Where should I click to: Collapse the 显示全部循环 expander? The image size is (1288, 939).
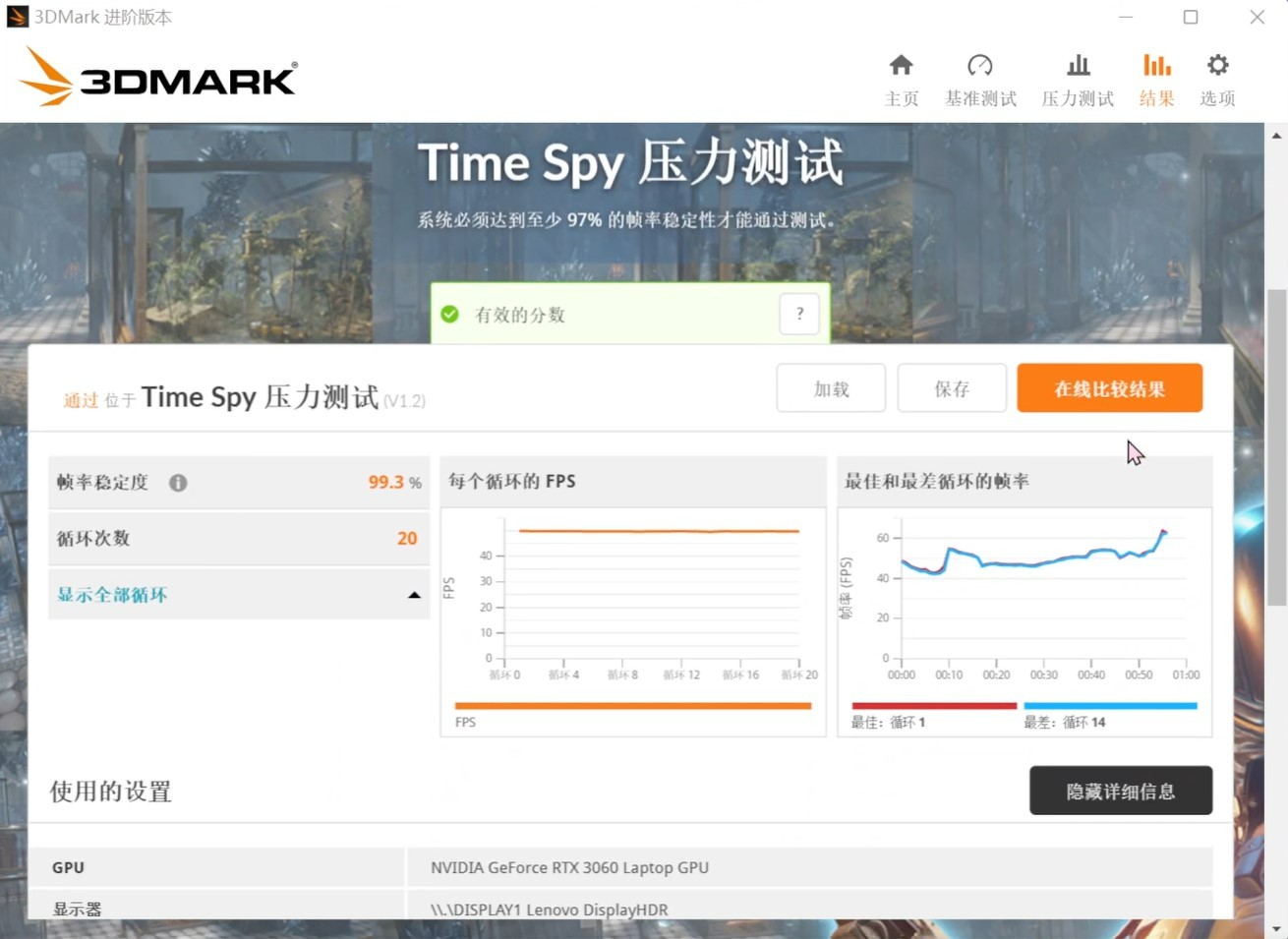[239, 595]
